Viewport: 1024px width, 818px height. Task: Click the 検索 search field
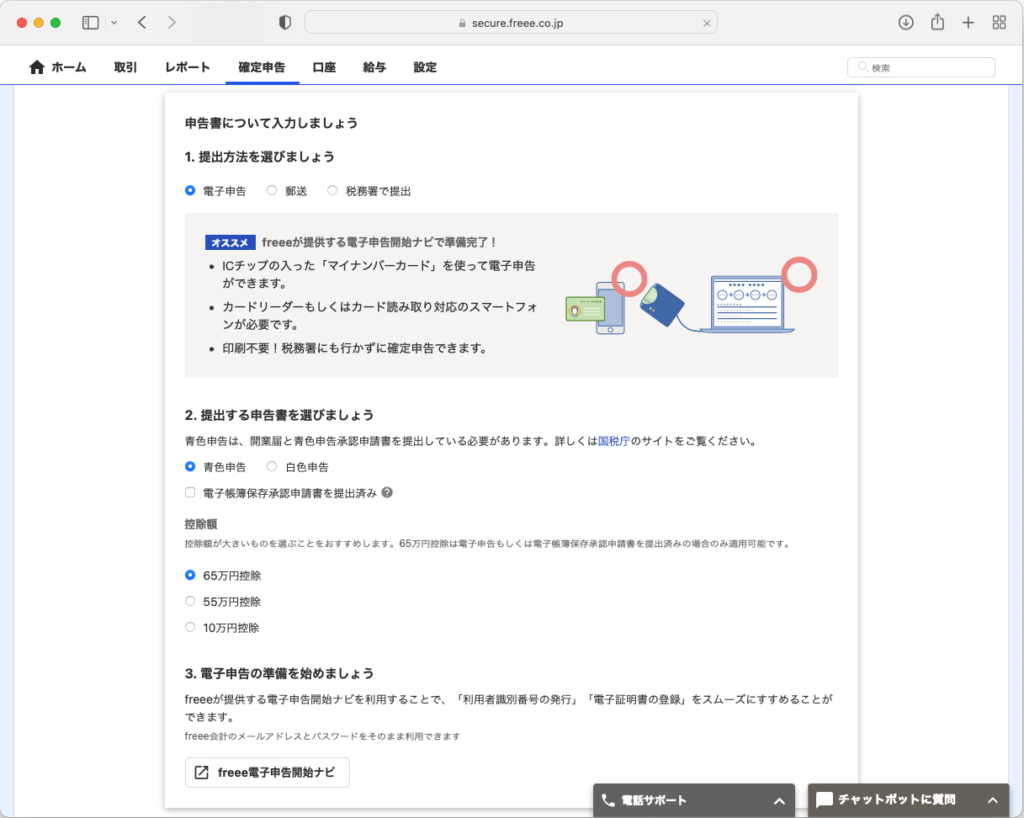(x=921, y=67)
